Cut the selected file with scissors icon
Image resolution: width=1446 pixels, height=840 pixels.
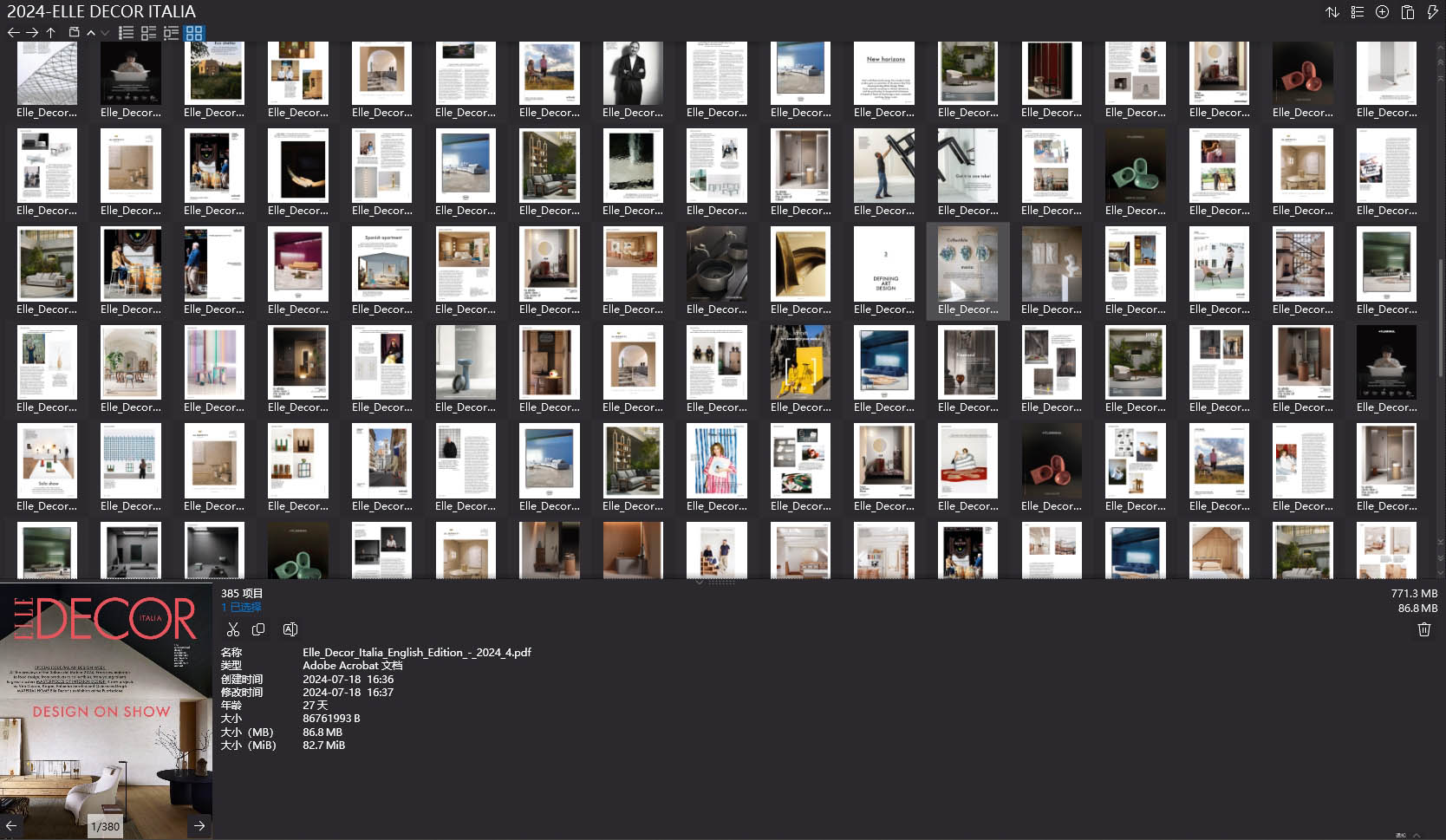tap(233, 629)
